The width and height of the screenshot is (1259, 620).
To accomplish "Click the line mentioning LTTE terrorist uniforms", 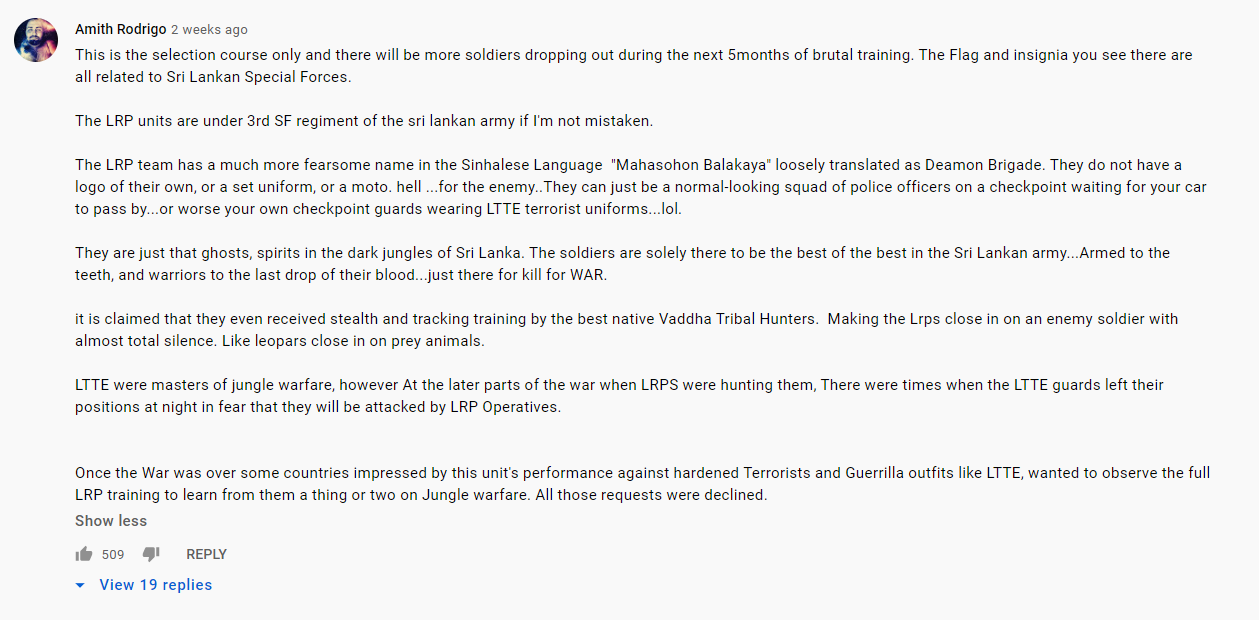I will pyautogui.click(x=378, y=209).
